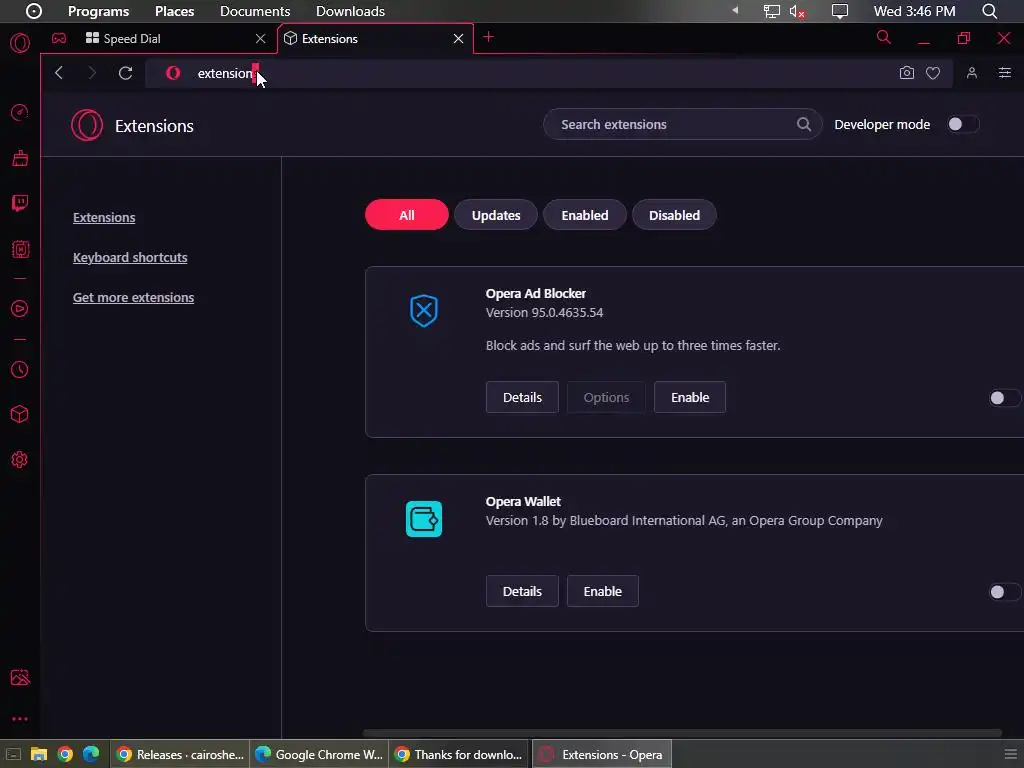Click Enable for Opera Ad Blocker
Screen dimensions: 1024x768
[690, 397]
